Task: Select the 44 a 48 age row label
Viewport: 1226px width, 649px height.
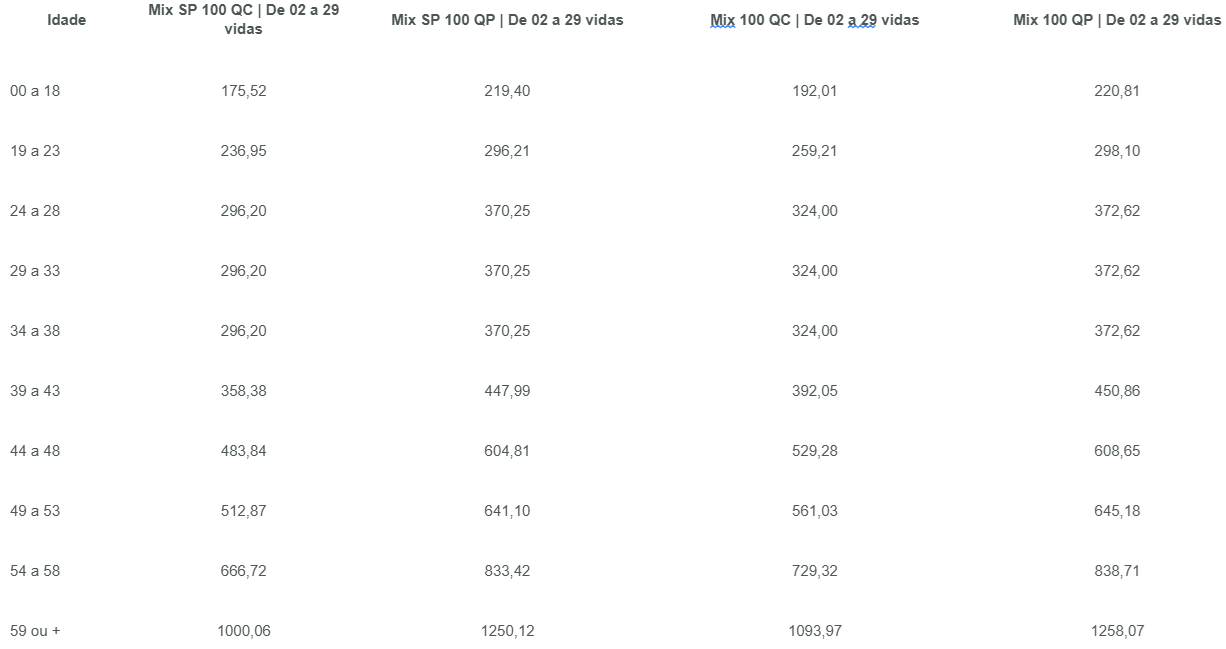Action: (x=35, y=451)
